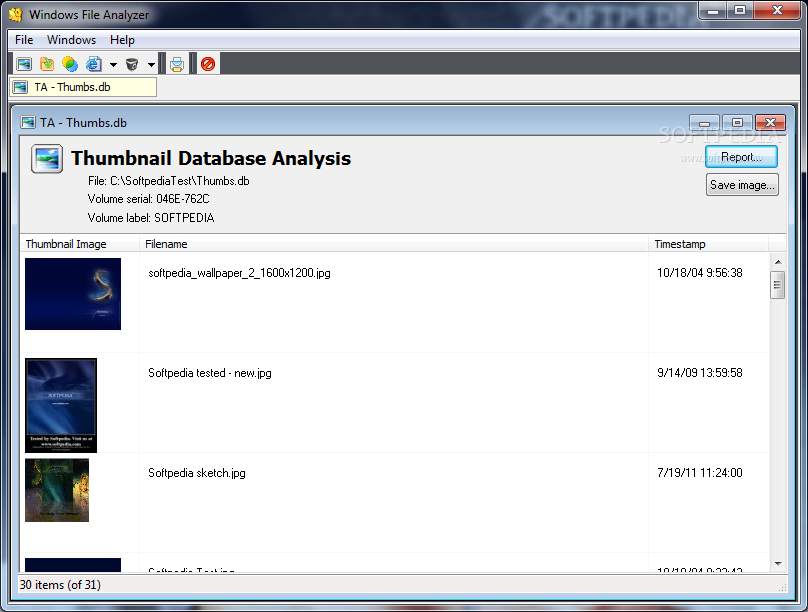
Task: Click the list scrollbar down arrow
Action: [778, 564]
